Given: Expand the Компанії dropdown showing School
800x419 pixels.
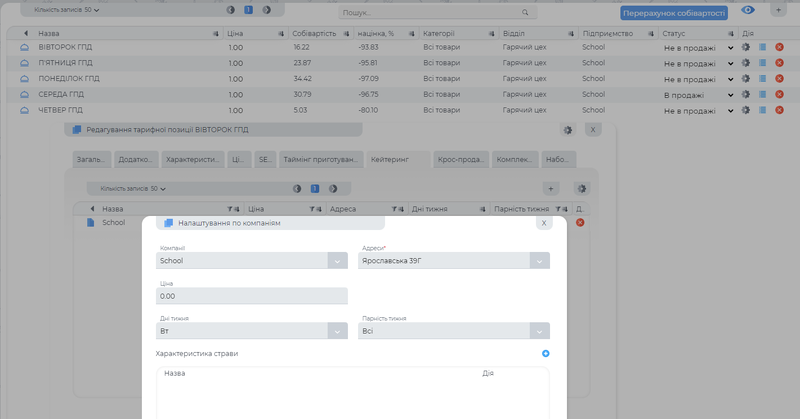Looking at the screenshot, I should coord(337,261).
